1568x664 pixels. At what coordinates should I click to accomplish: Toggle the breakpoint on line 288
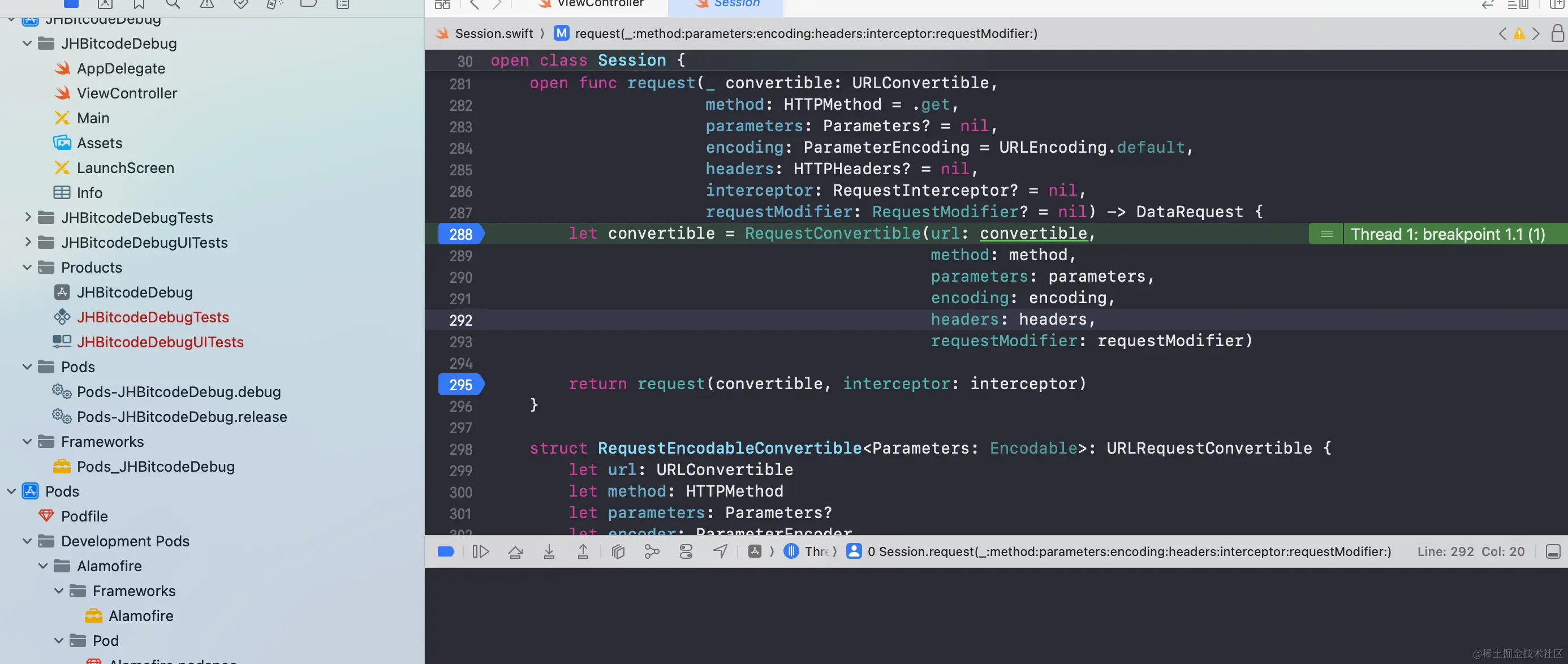click(462, 234)
